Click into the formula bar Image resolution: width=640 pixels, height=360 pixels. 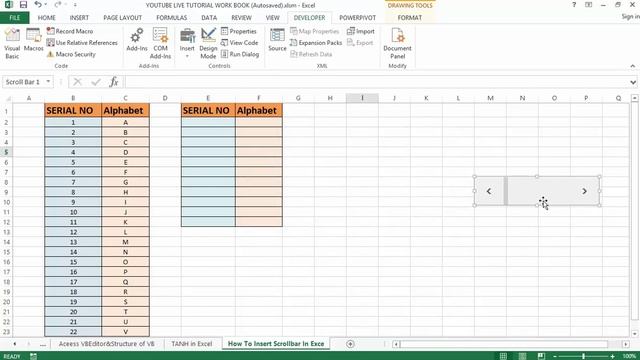click(376, 82)
